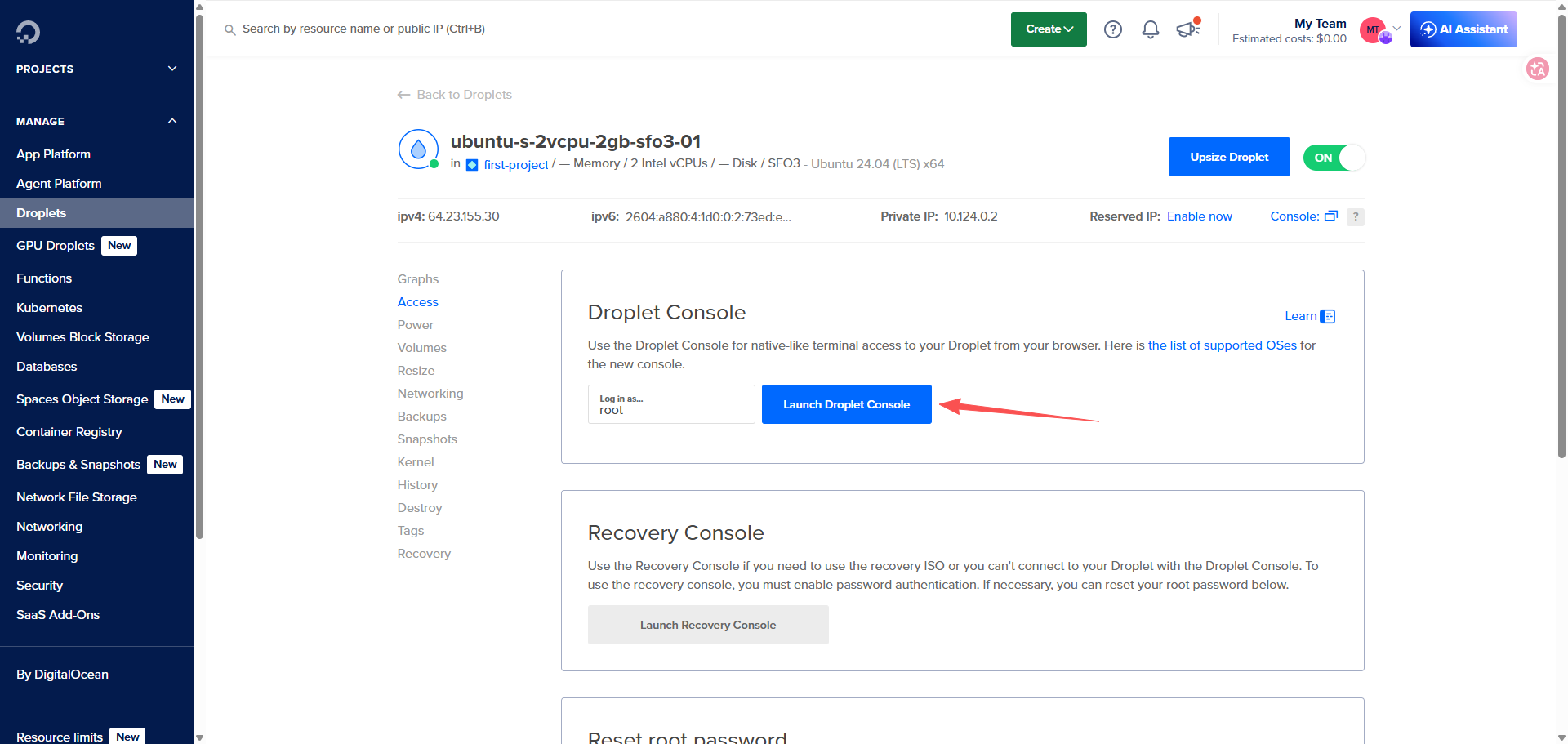The height and width of the screenshot is (744, 1568).
Task: Open the notifications bell
Action: [1151, 29]
